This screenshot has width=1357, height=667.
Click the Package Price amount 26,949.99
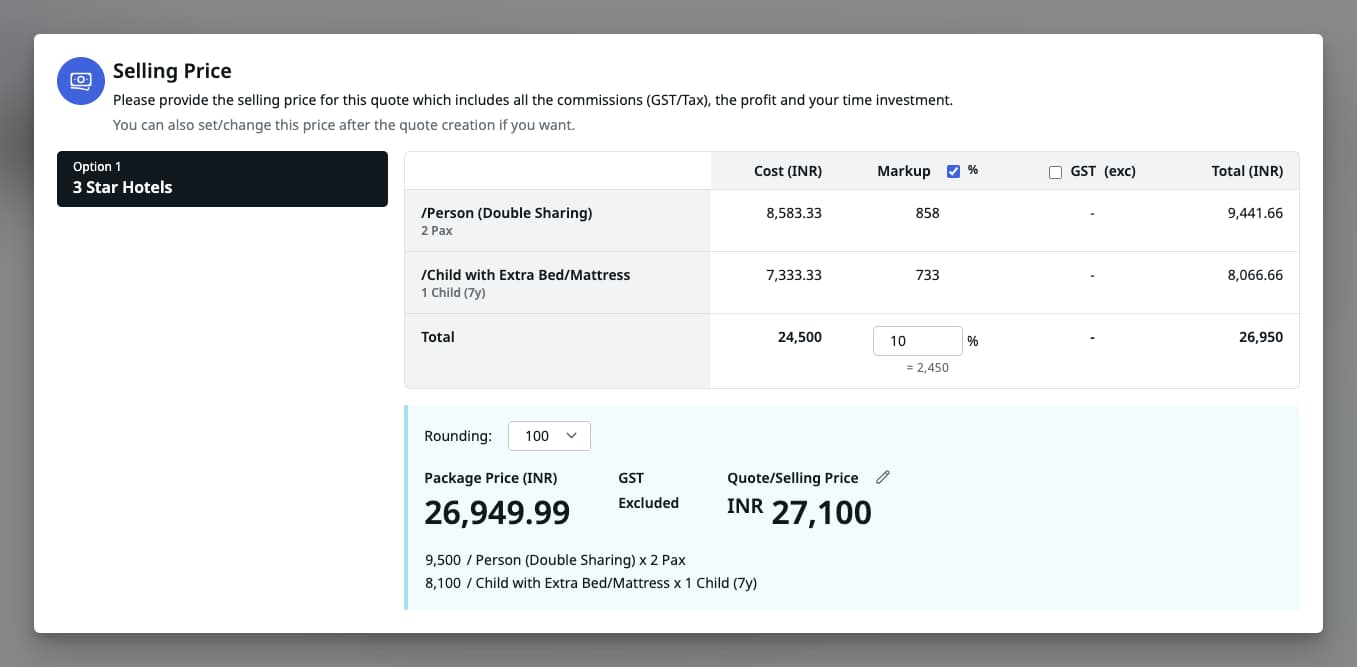click(x=497, y=512)
